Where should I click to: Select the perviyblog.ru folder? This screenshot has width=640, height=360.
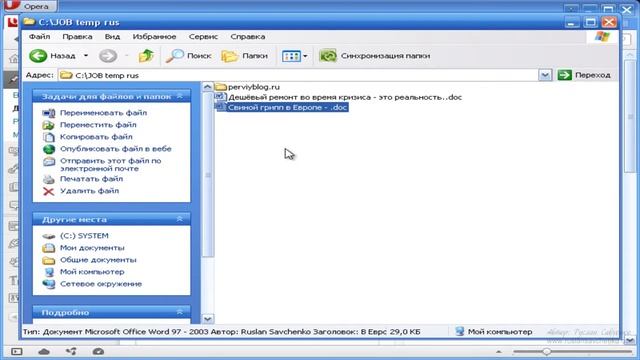click(254, 87)
